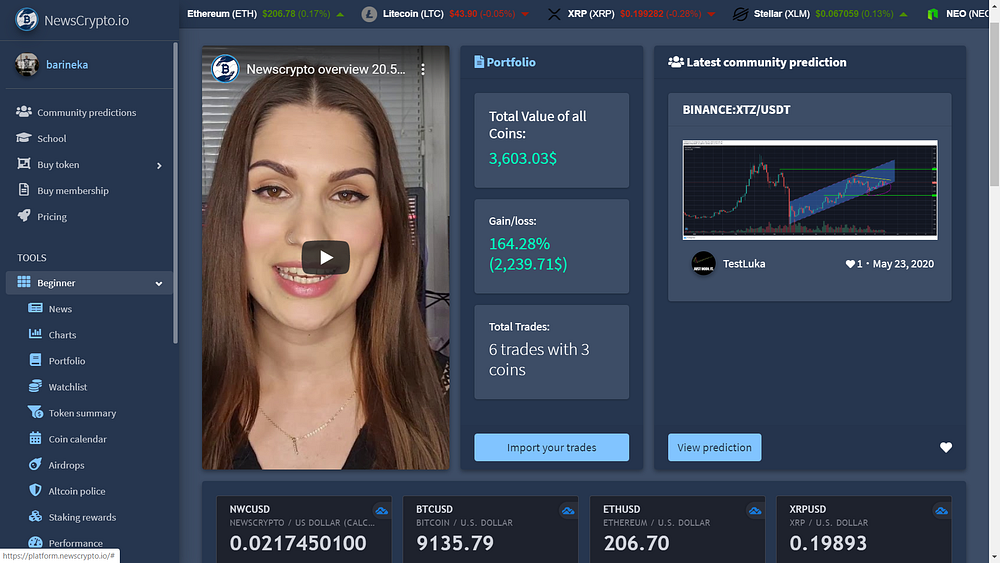Click the View prediction button
Screen dimensions: 1000x563
[714, 448]
